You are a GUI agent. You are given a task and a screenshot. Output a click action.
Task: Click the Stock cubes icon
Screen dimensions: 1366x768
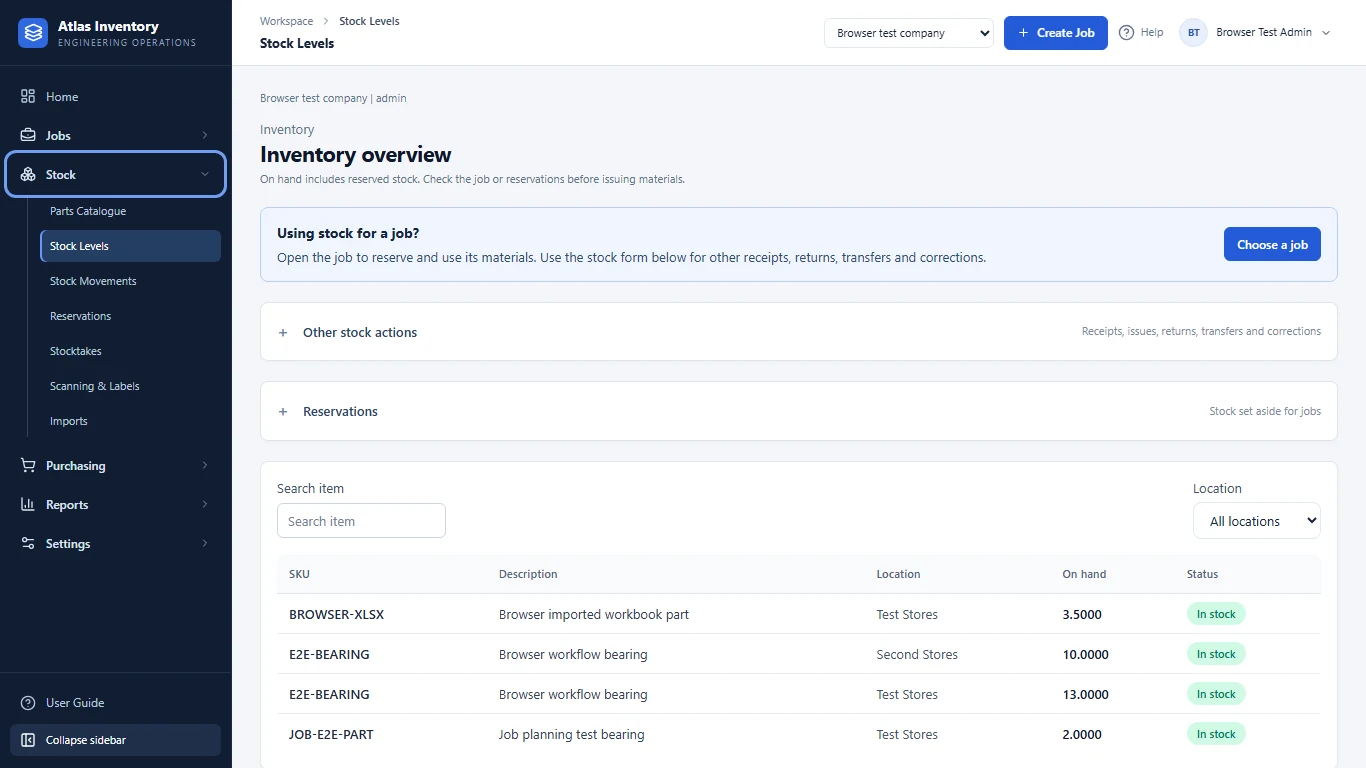coord(28,175)
